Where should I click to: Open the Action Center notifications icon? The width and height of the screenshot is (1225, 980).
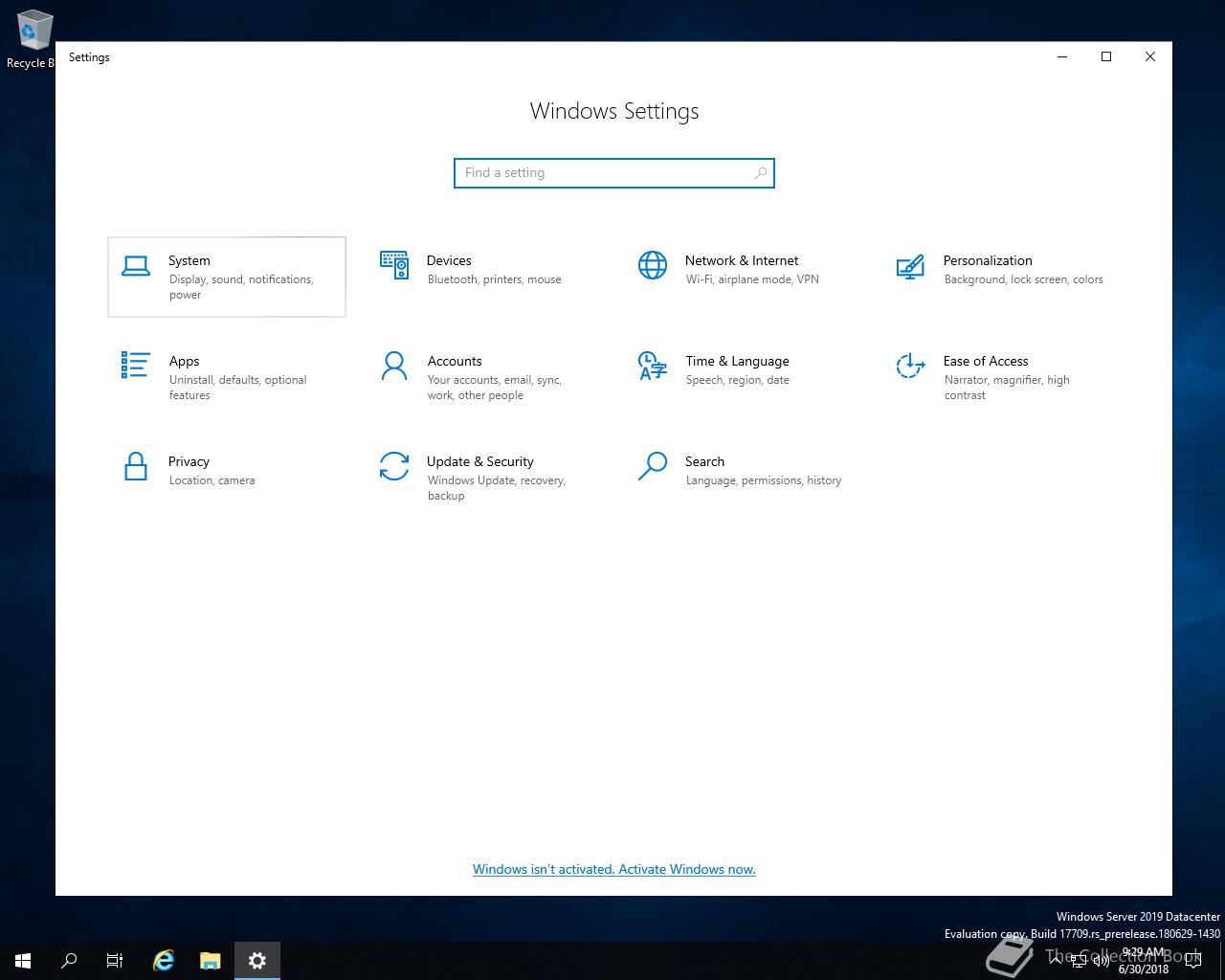click(1192, 961)
